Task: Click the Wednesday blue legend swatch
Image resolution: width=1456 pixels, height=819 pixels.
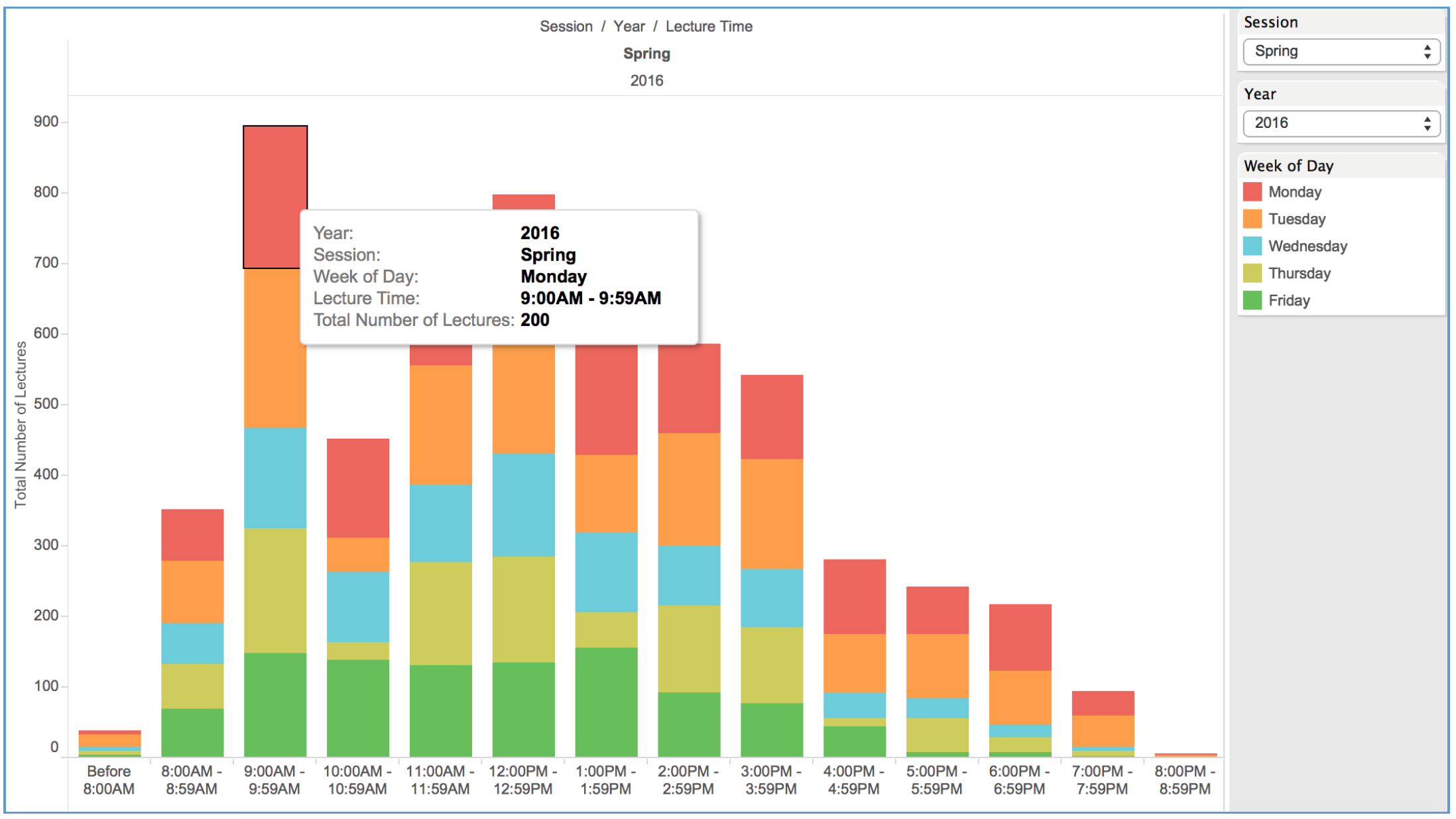Action: pos(1252,246)
